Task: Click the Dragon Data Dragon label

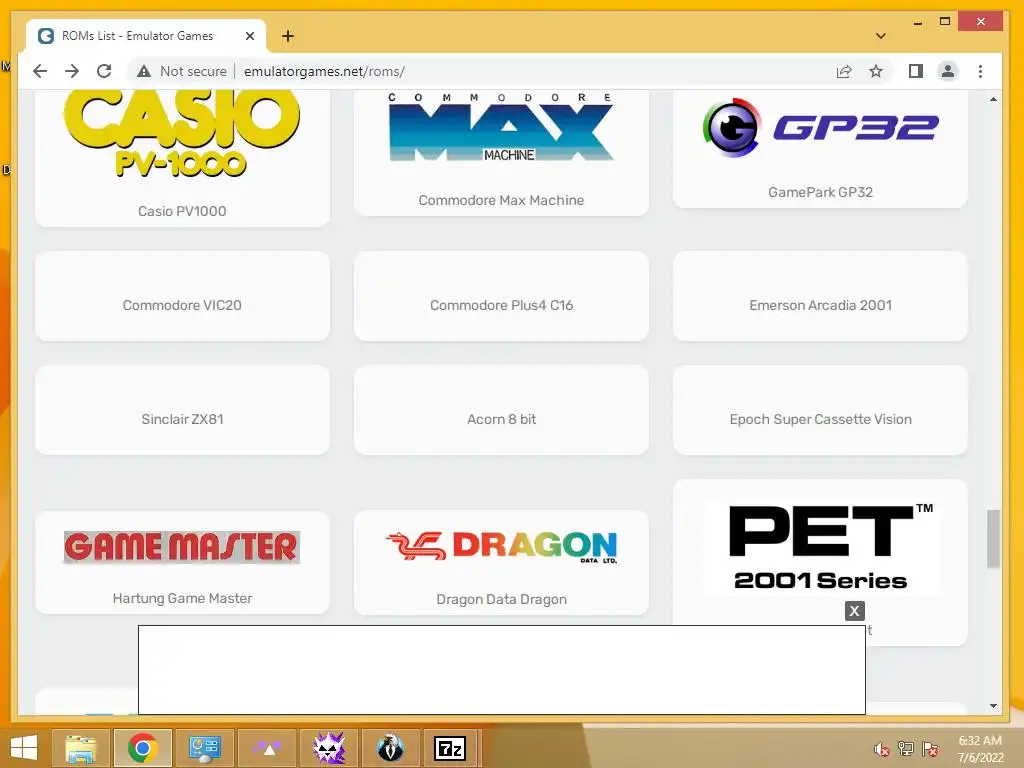Action: click(x=501, y=600)
